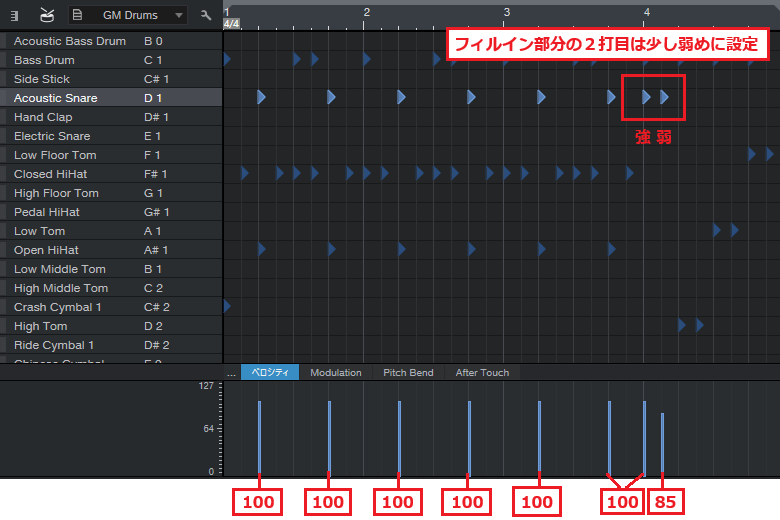Click the softer second fill-in snare note
780x520 pixels.
tap(665, 97)
